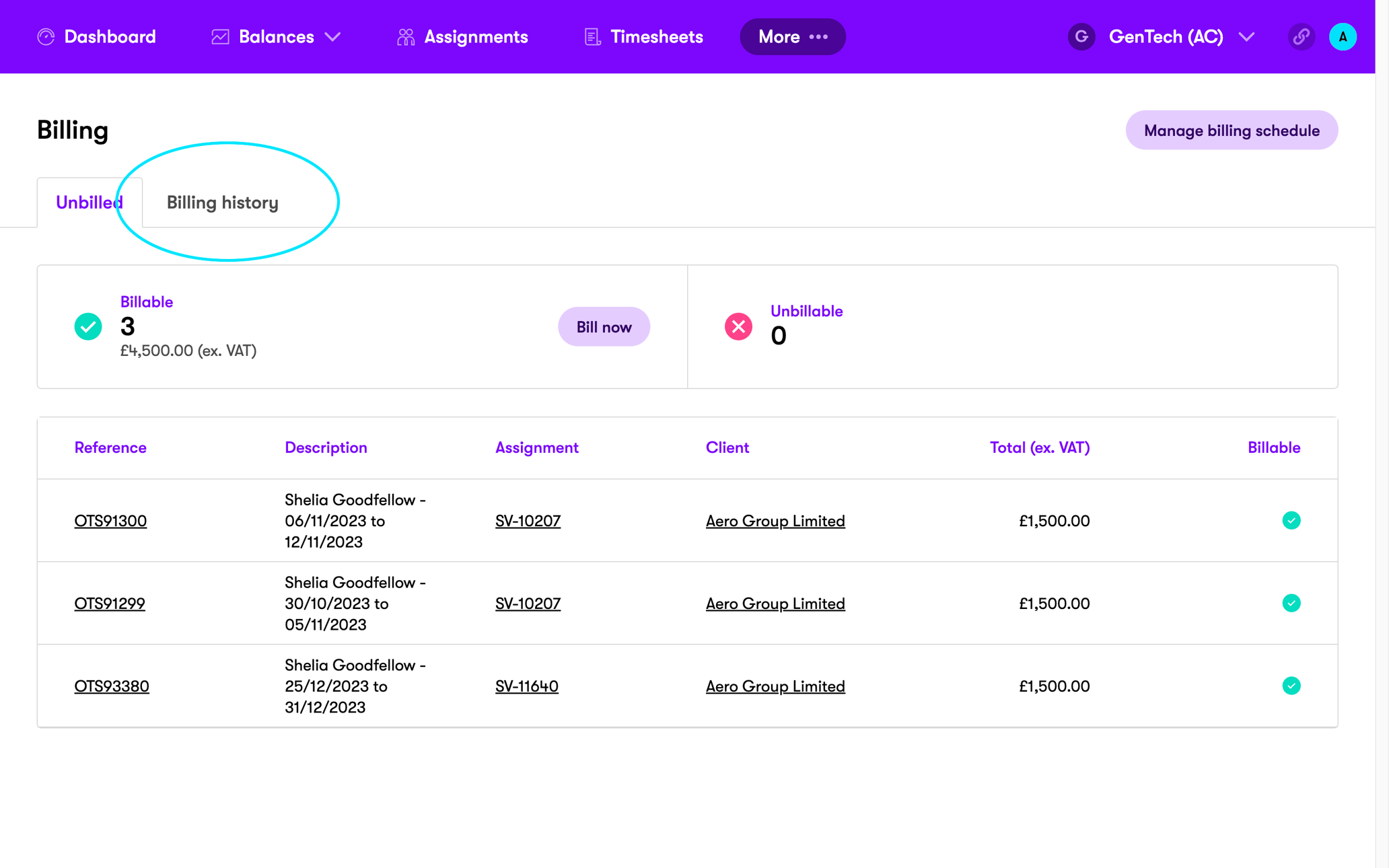Open the More menu

(792, 37)
